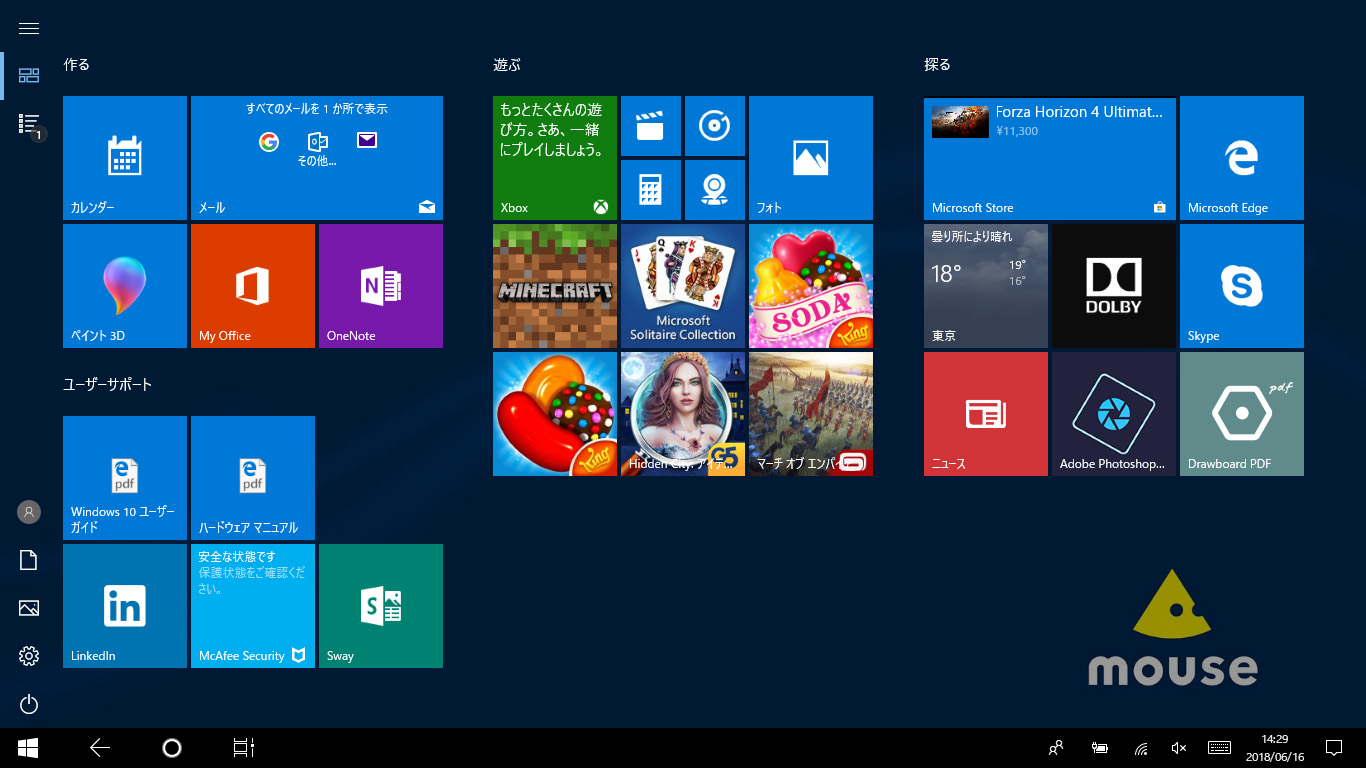Open Task View from the taskbar
1366x768 pixels.
pos(243,747)
